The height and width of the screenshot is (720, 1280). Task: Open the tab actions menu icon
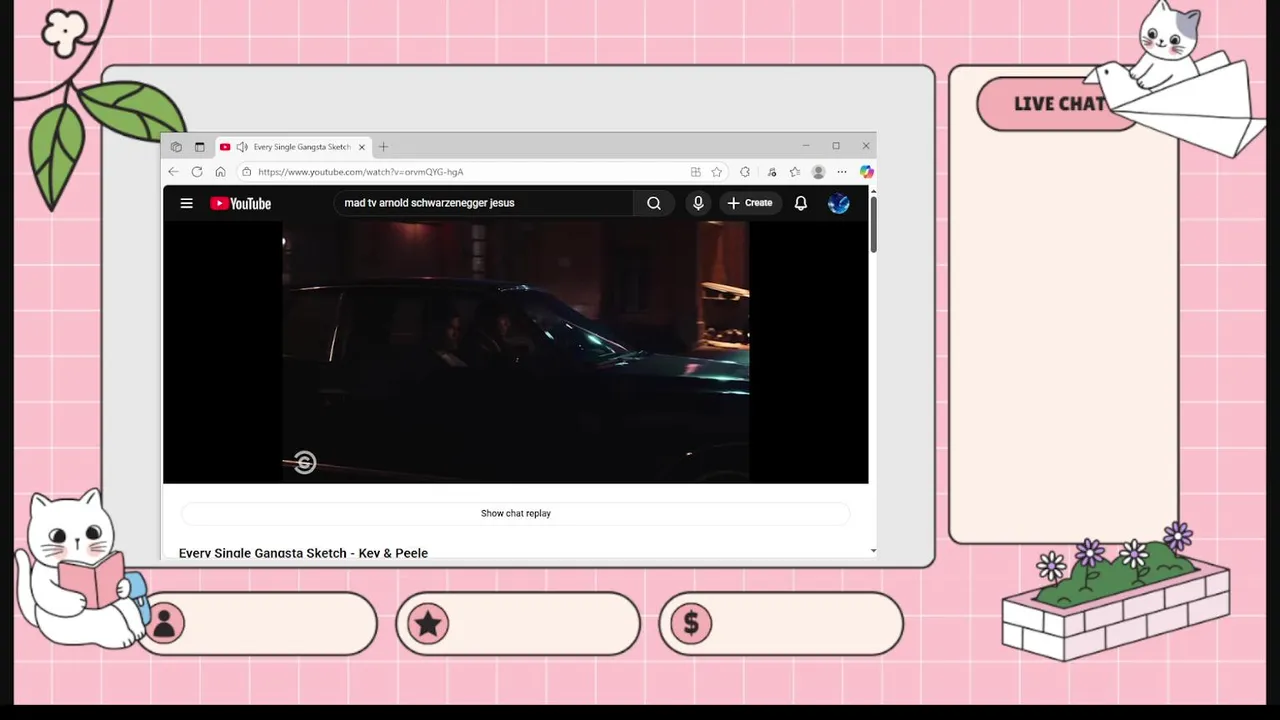(199, 147)
